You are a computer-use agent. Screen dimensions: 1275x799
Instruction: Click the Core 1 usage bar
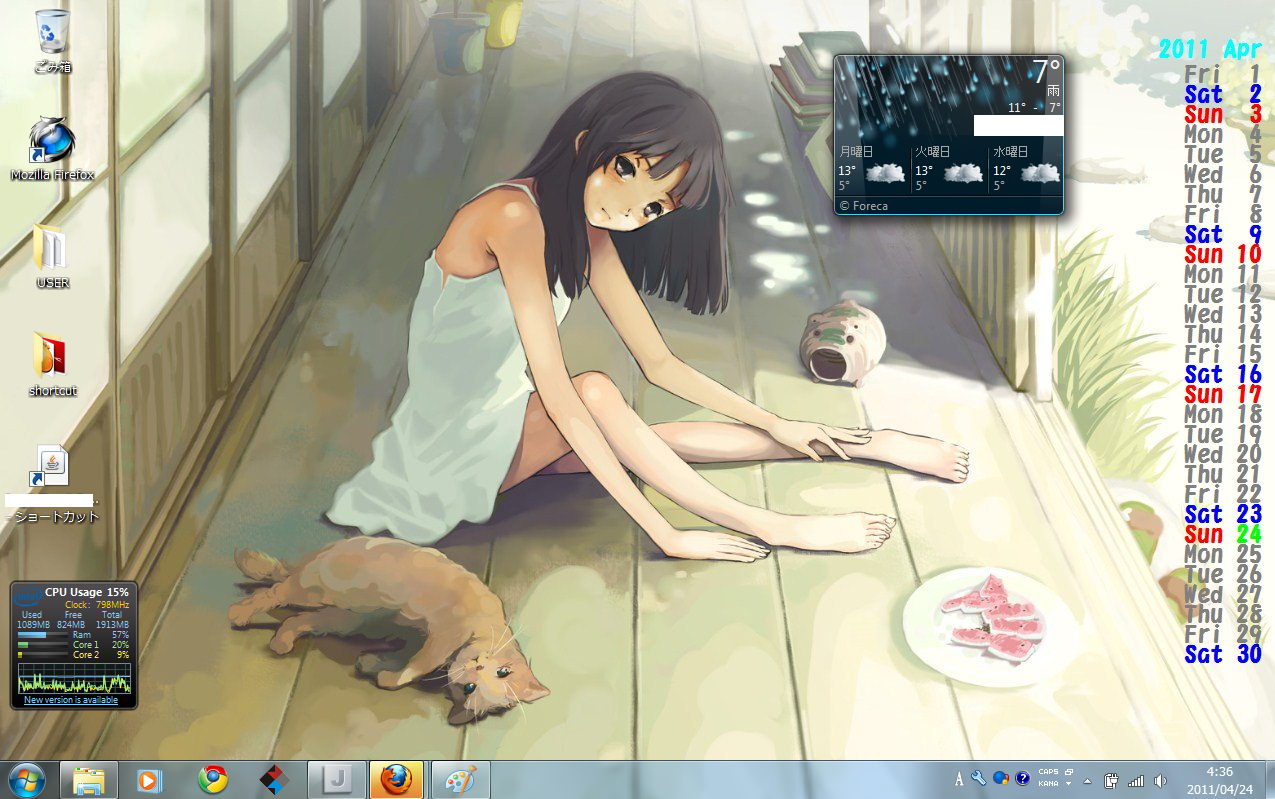pyautogui.click(x=43, y=645)
